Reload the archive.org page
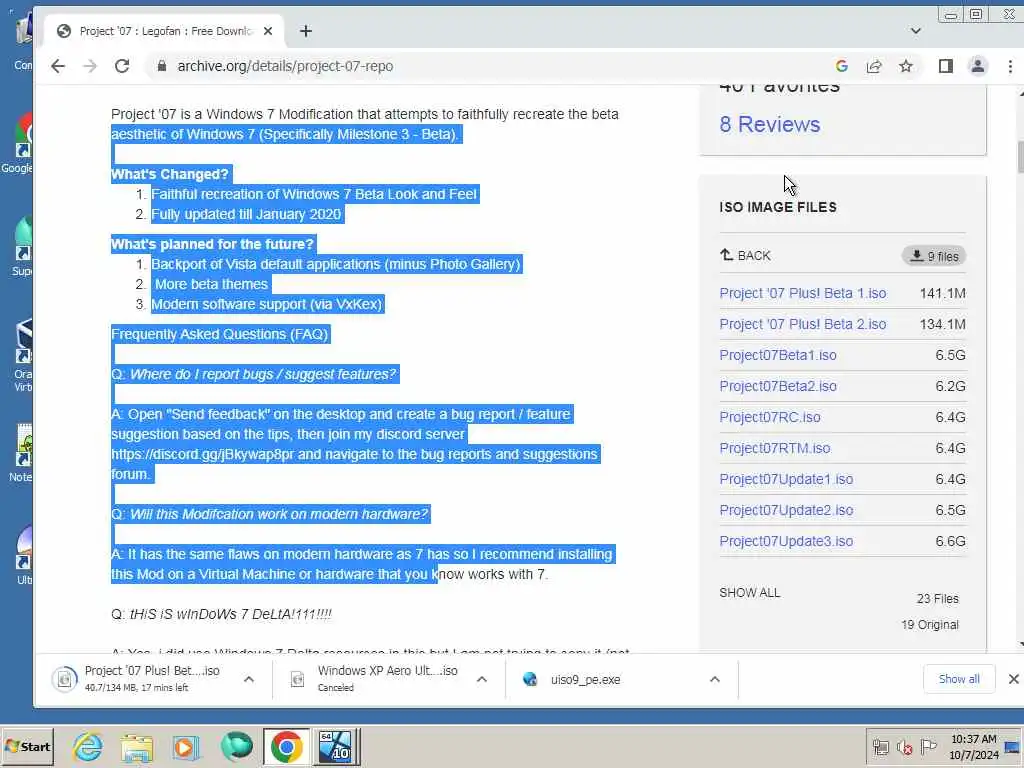The width and height of the screenshot is (1024, 768). (121, 66)
